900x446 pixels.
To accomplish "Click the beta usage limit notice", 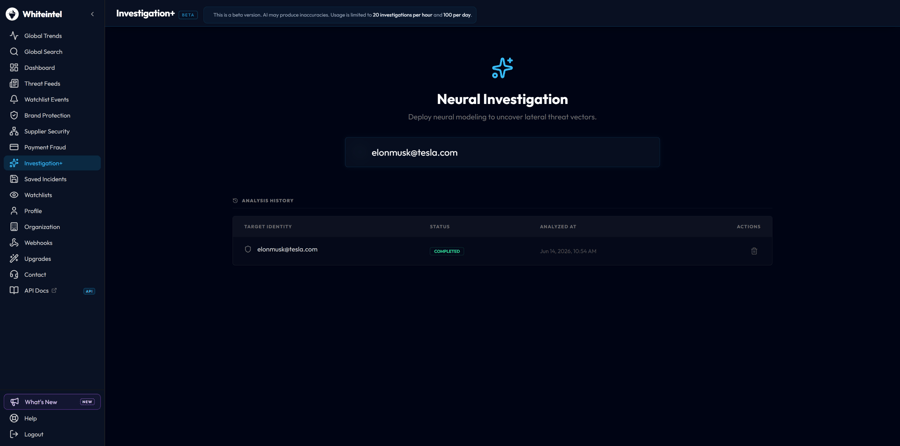I will point(340,15).
